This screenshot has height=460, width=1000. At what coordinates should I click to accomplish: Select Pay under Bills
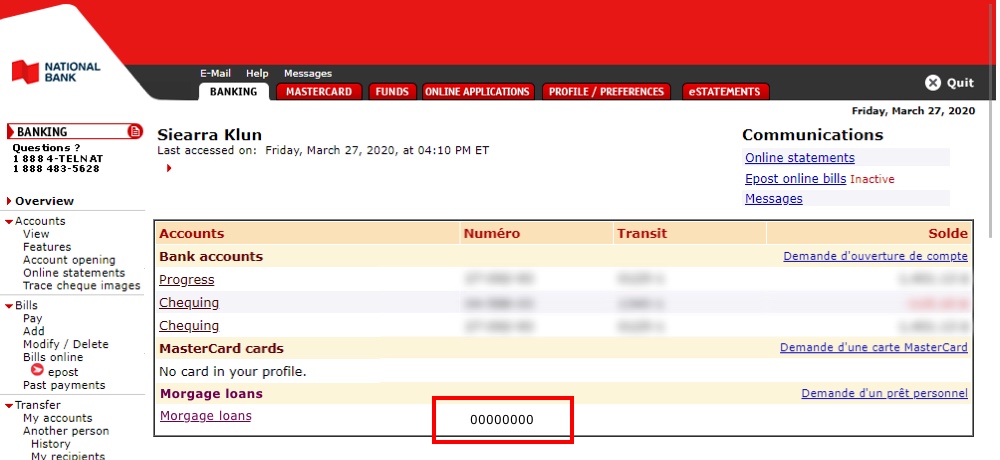tap(33, 318)
